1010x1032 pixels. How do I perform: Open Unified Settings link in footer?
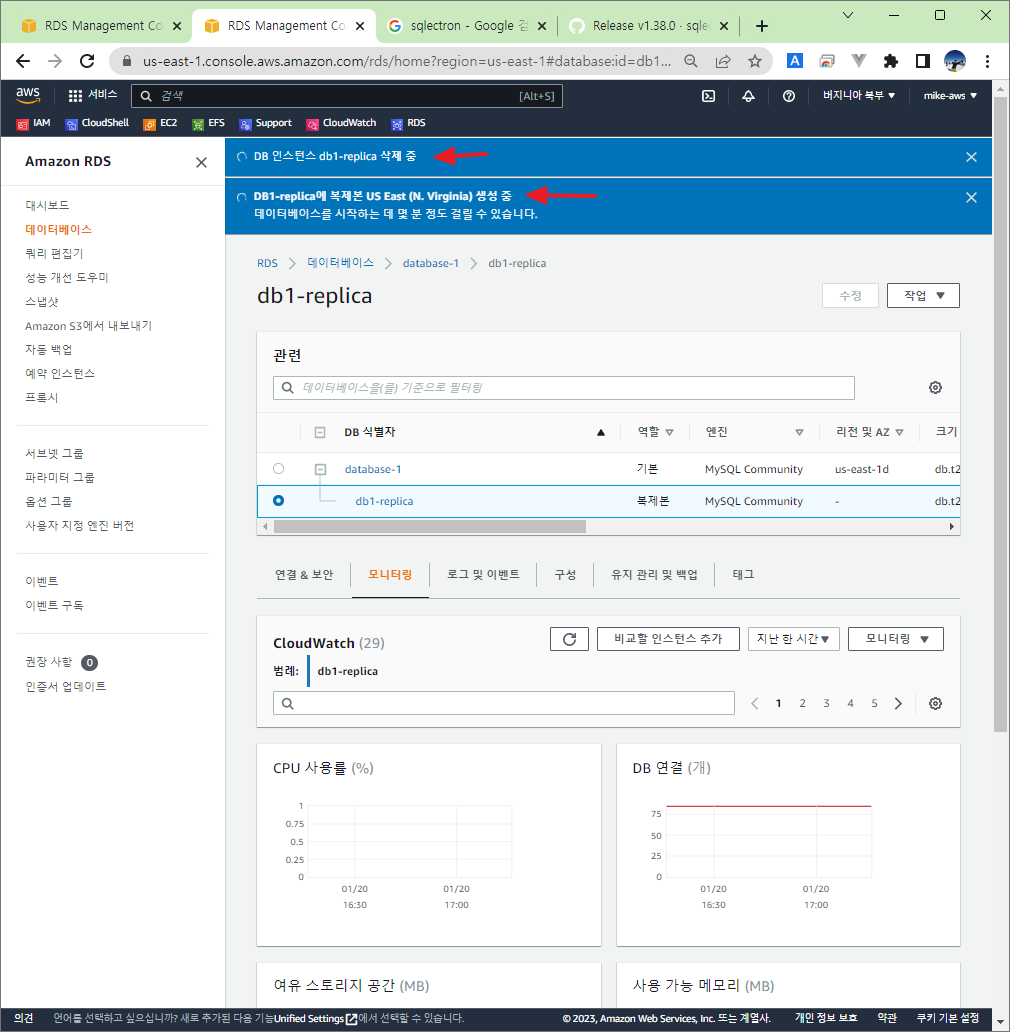point(315,1018)
